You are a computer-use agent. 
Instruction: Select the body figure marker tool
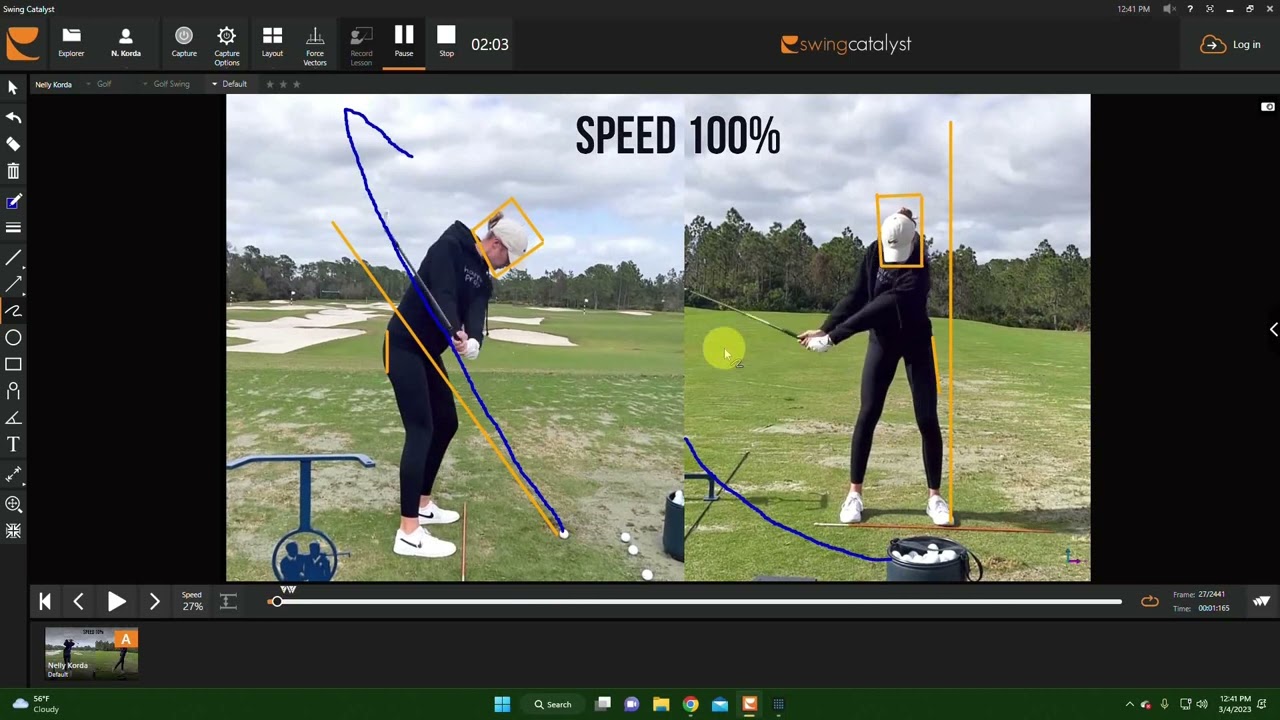point(13,391)
